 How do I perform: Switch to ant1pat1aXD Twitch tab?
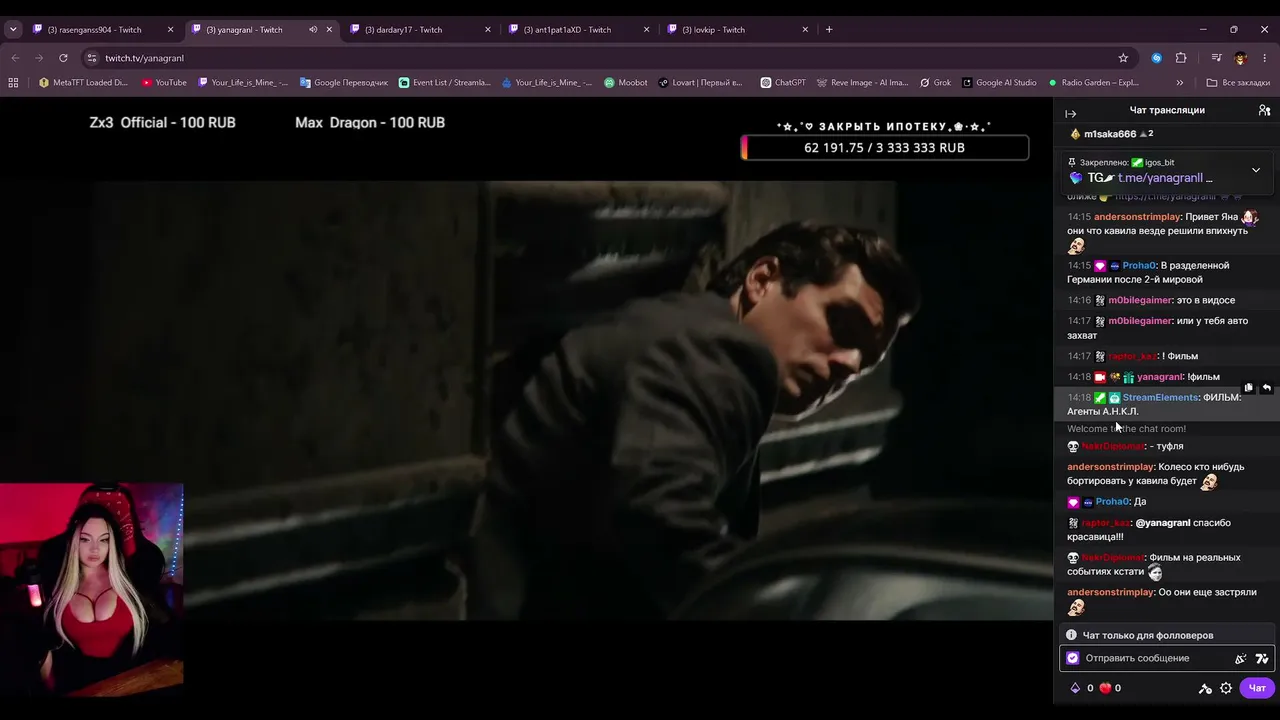tap(567, 30)
